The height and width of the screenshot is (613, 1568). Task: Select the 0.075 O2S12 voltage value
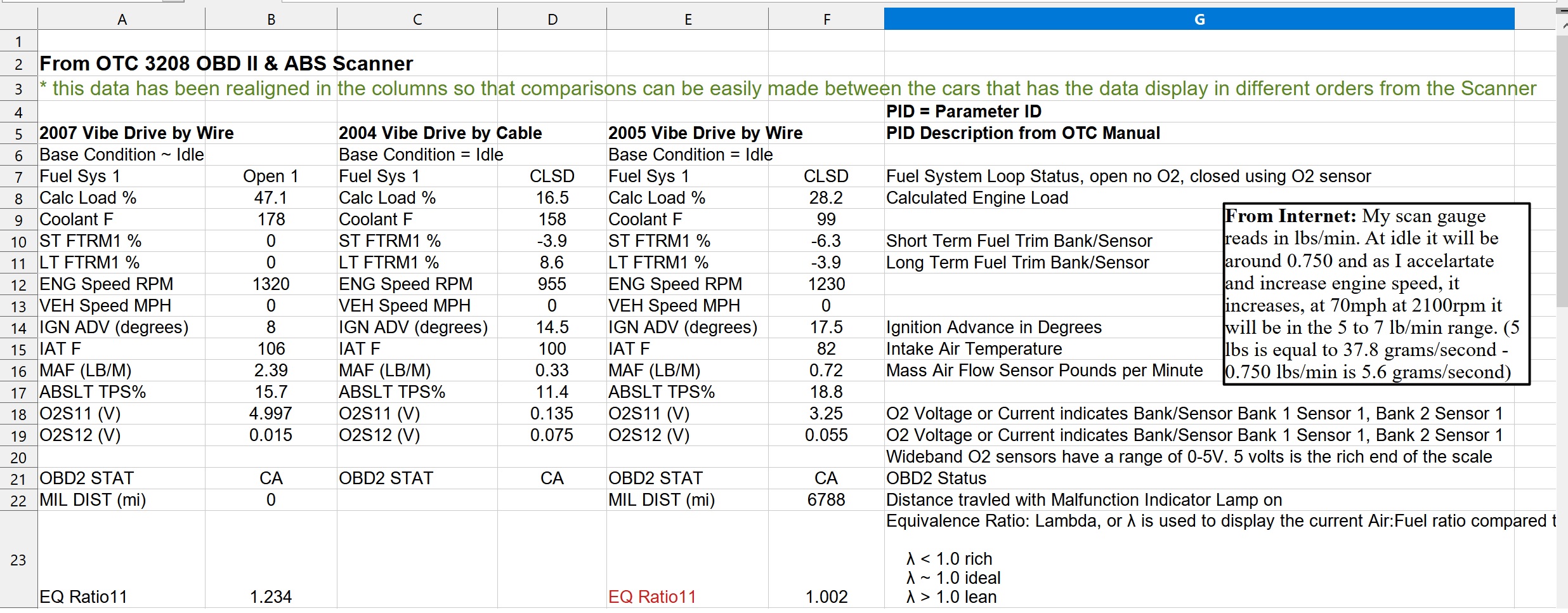[x=552, y=435]
